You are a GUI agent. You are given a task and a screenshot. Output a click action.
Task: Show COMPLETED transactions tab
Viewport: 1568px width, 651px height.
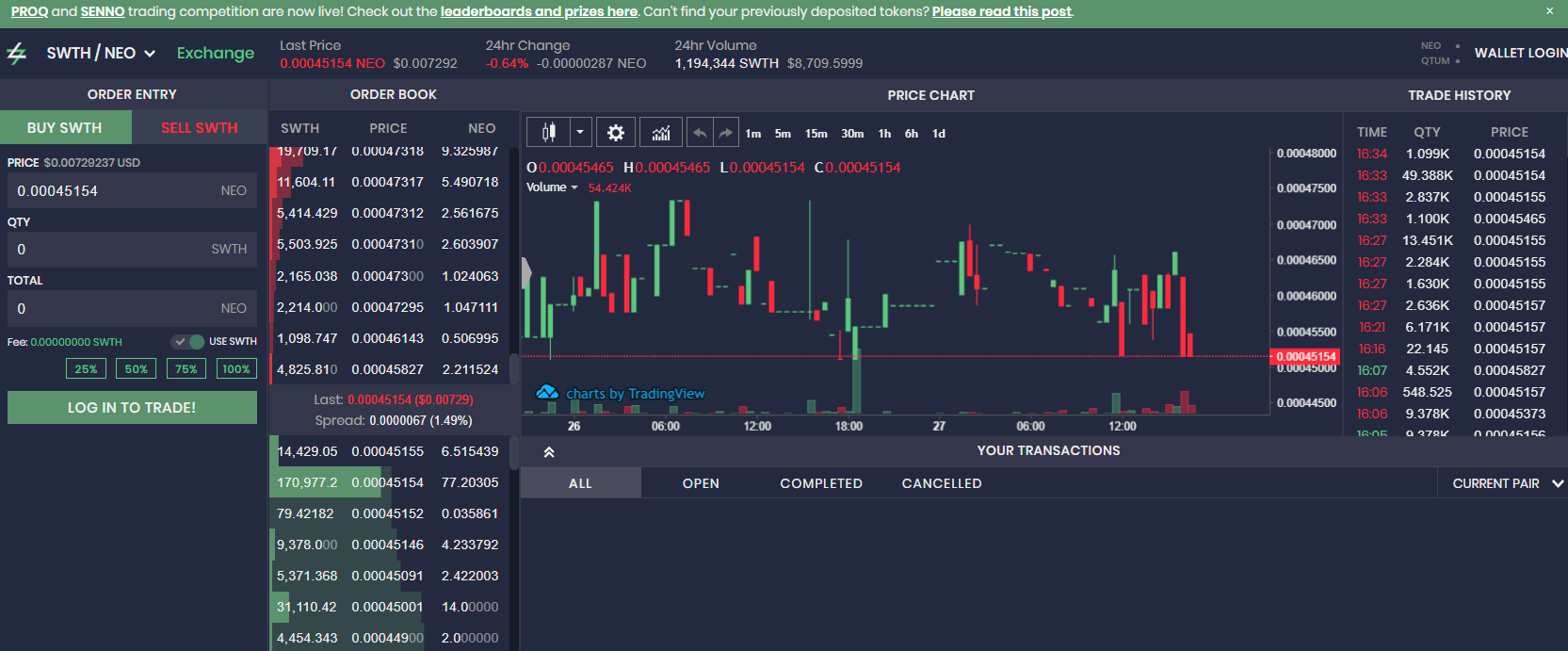point(821,483)
